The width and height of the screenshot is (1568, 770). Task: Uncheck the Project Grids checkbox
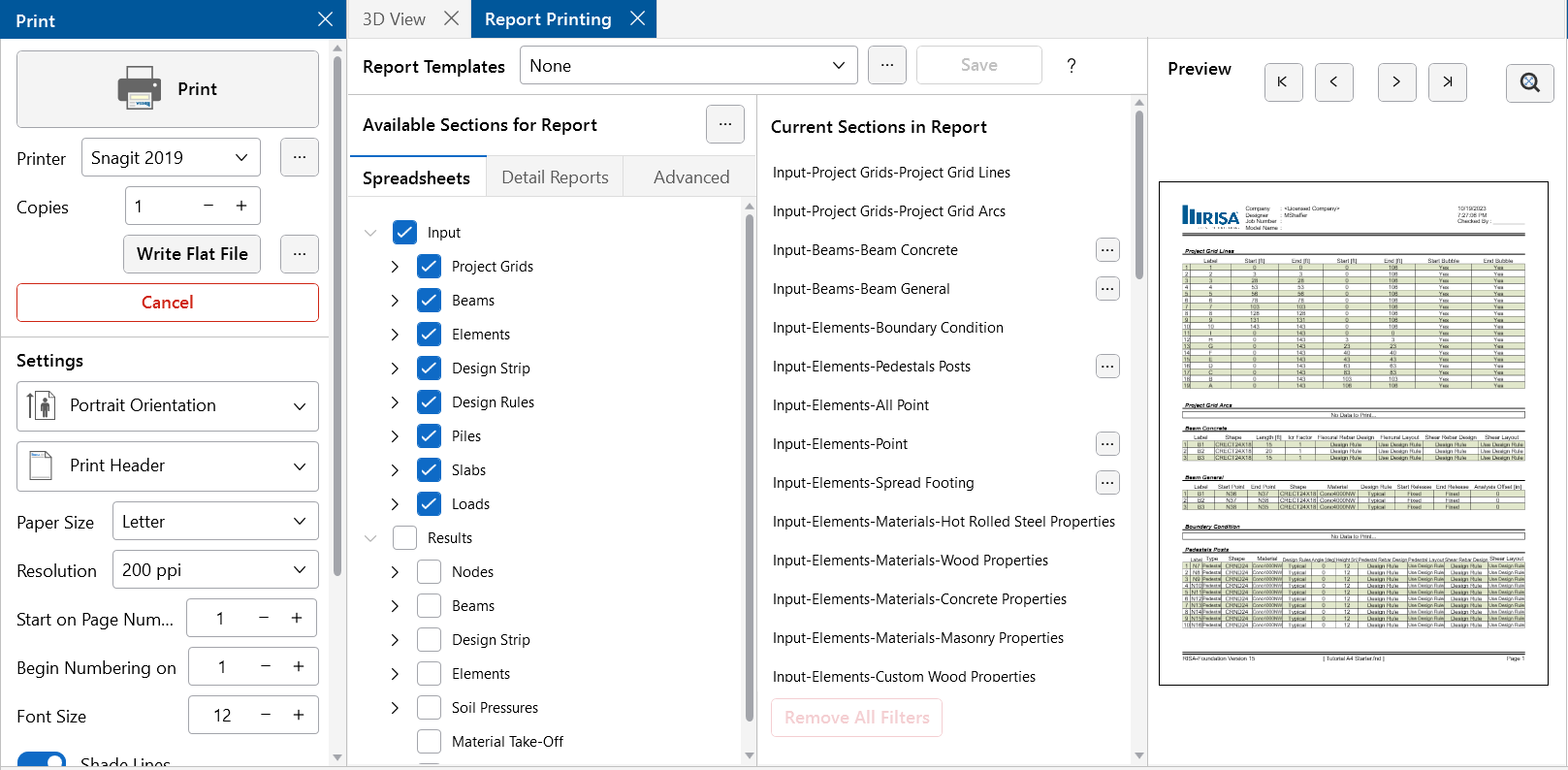coord(430,267)
